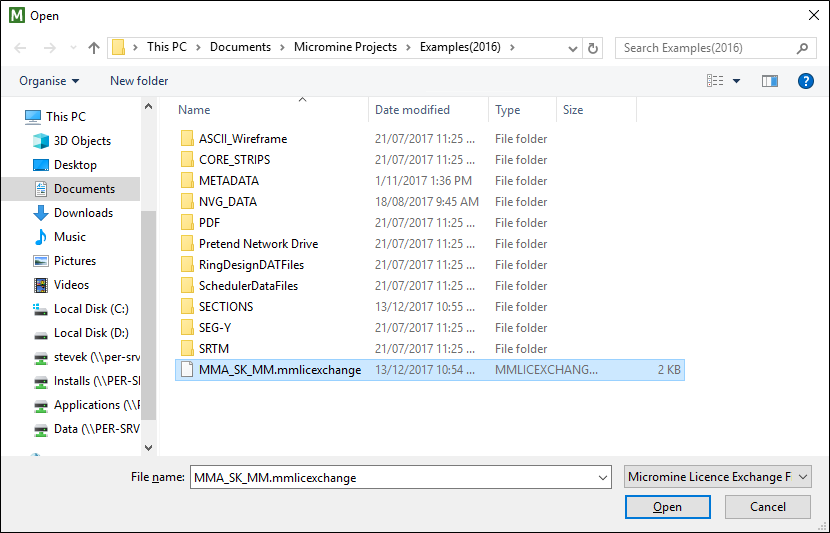The height and width of the screenshot is (533, 830).
Task: Expand the File name history dropdown
Action: (x=602, y=477)
